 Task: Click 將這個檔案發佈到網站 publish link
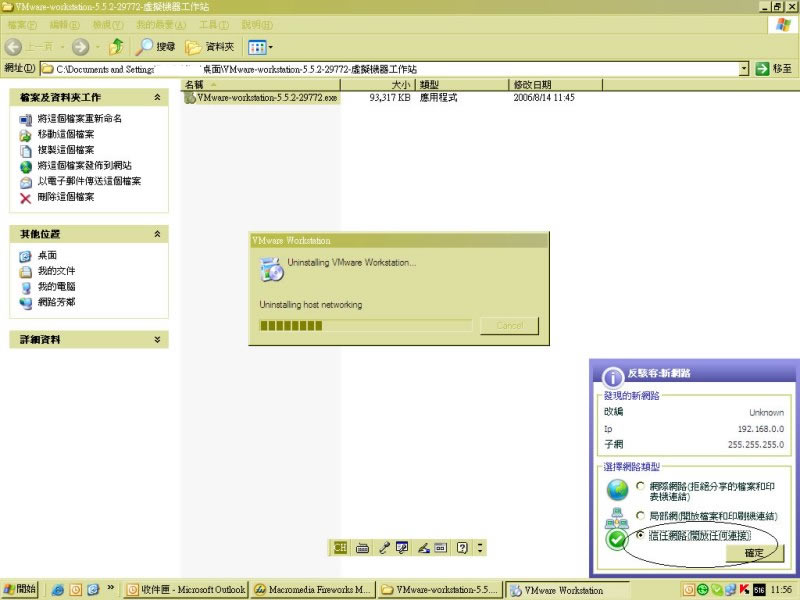pyautogui.click(x=85, y=166)
